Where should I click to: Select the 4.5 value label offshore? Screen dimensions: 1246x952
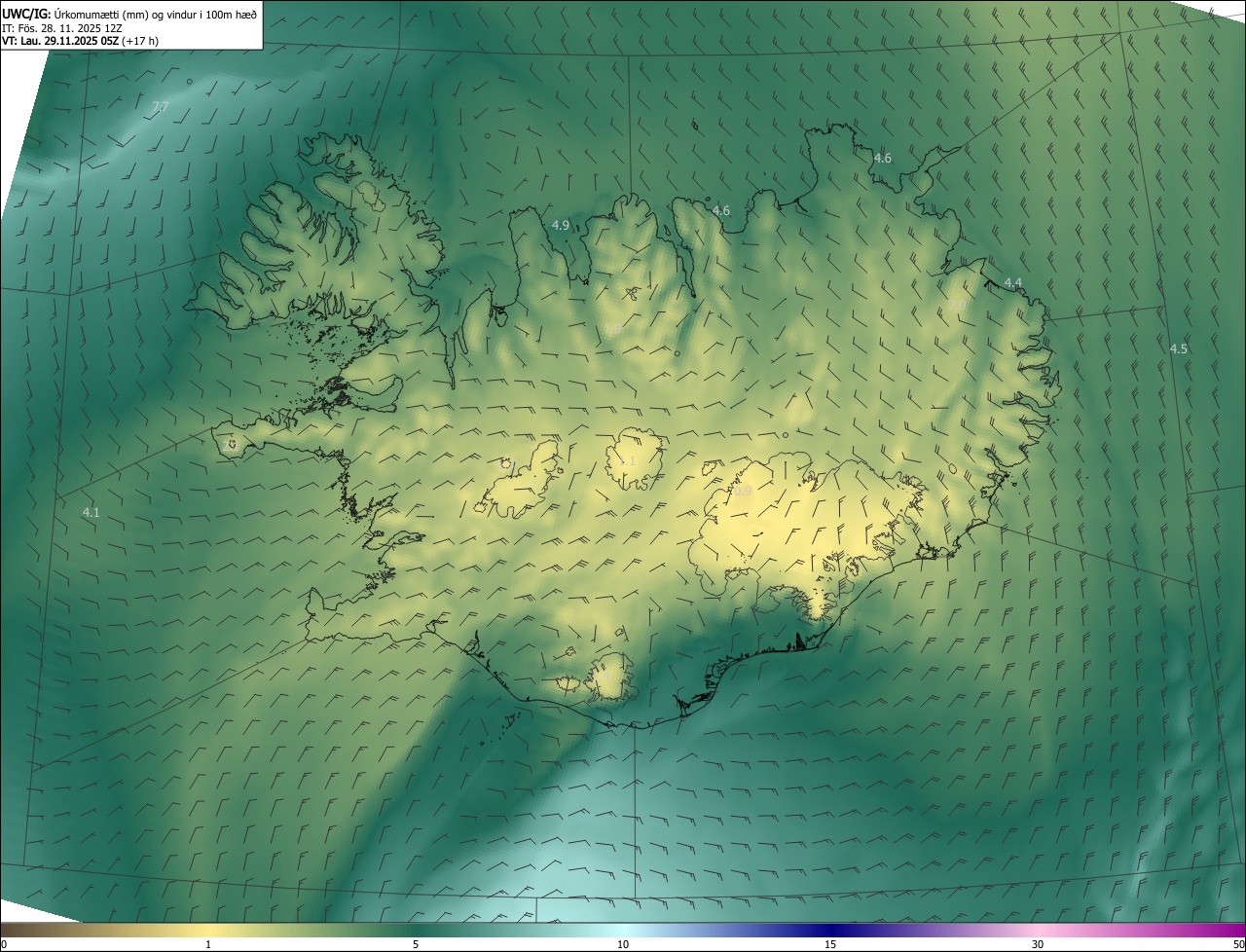[1179, 348]
